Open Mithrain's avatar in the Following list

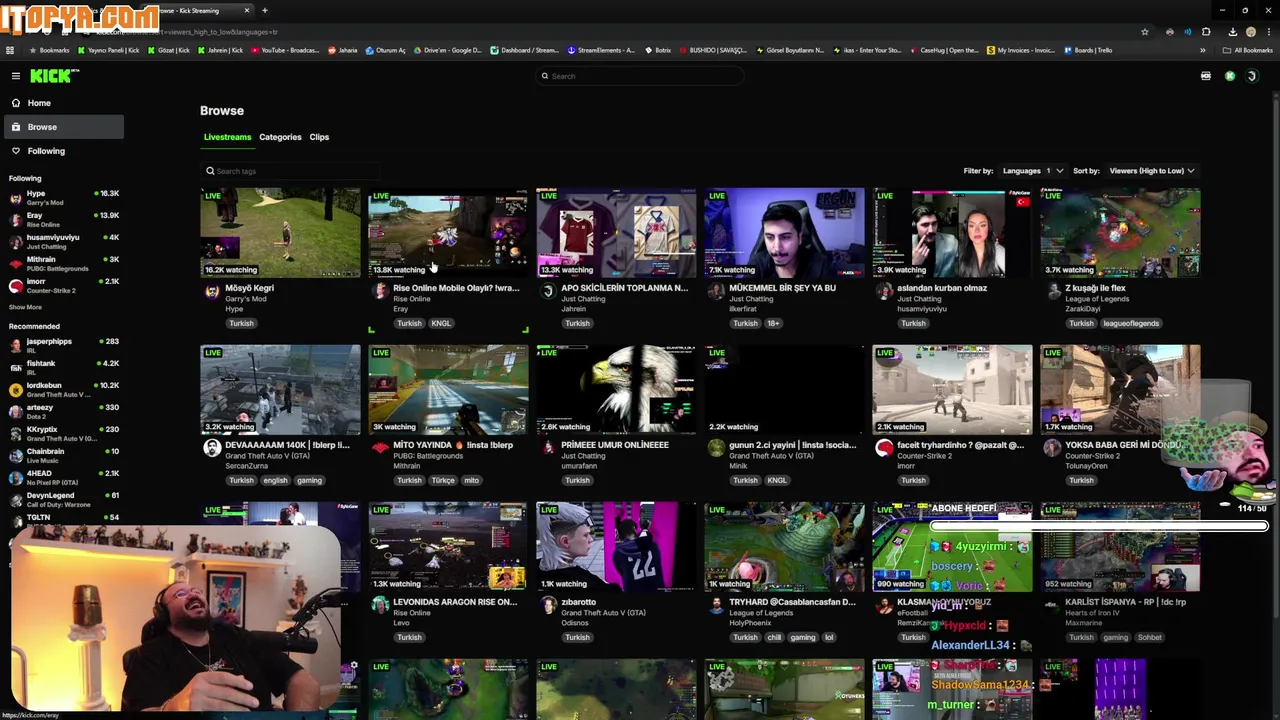pyautogui.click(x=15, y=264)
